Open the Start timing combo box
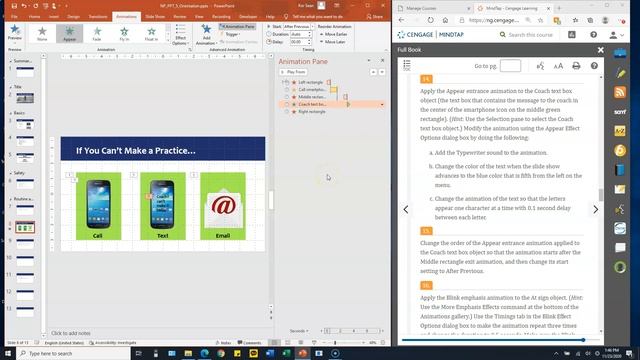This screenshot has width=640, height=360. [x=299, y=27]
